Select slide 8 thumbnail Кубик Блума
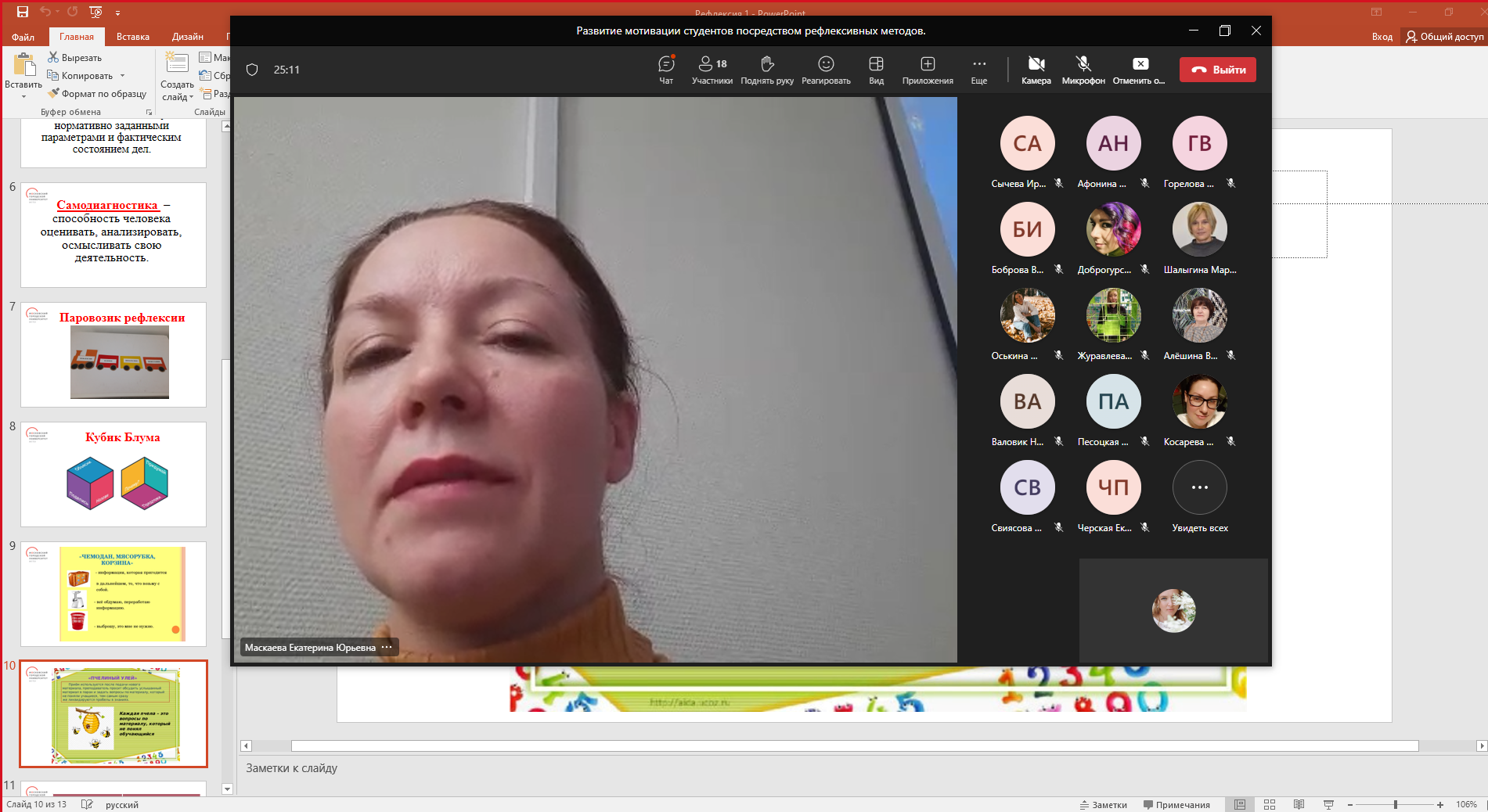The height and width of the screenshot is (812, 1488). (113, 474)
